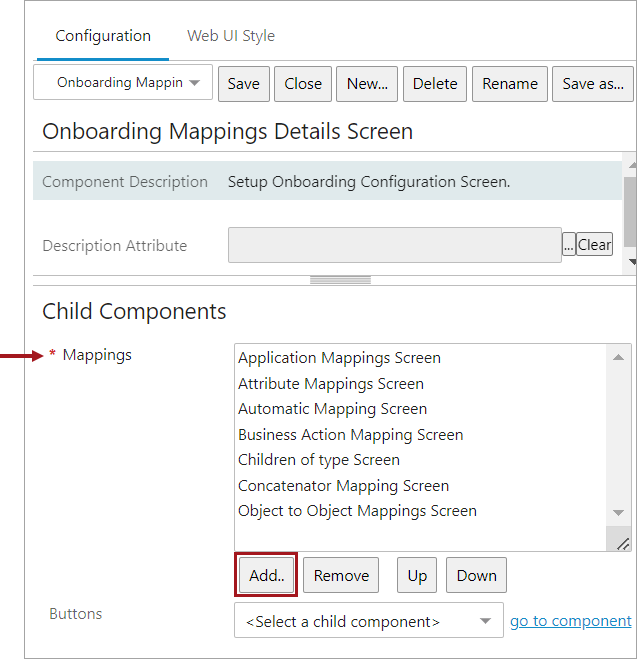Click the Save as... button
This screenshot has width=637, height=659.
click(x=593, y=84)
